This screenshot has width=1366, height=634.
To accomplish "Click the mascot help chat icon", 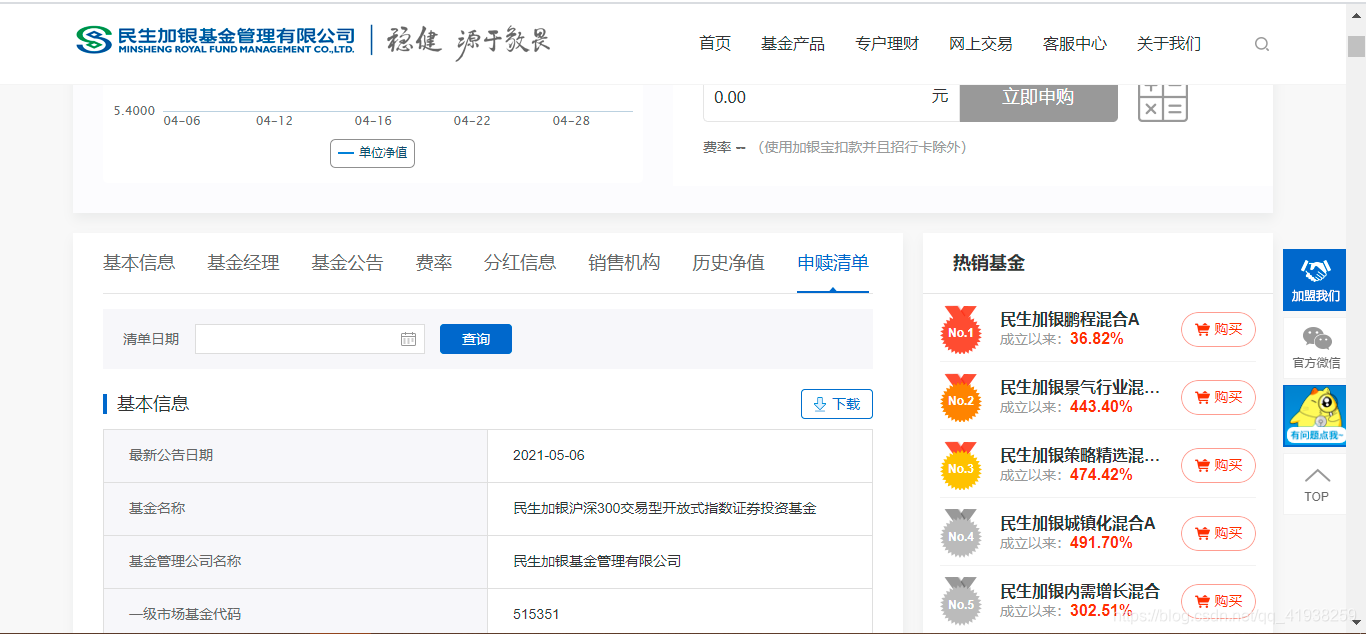I will click(x=1315, y=415).
